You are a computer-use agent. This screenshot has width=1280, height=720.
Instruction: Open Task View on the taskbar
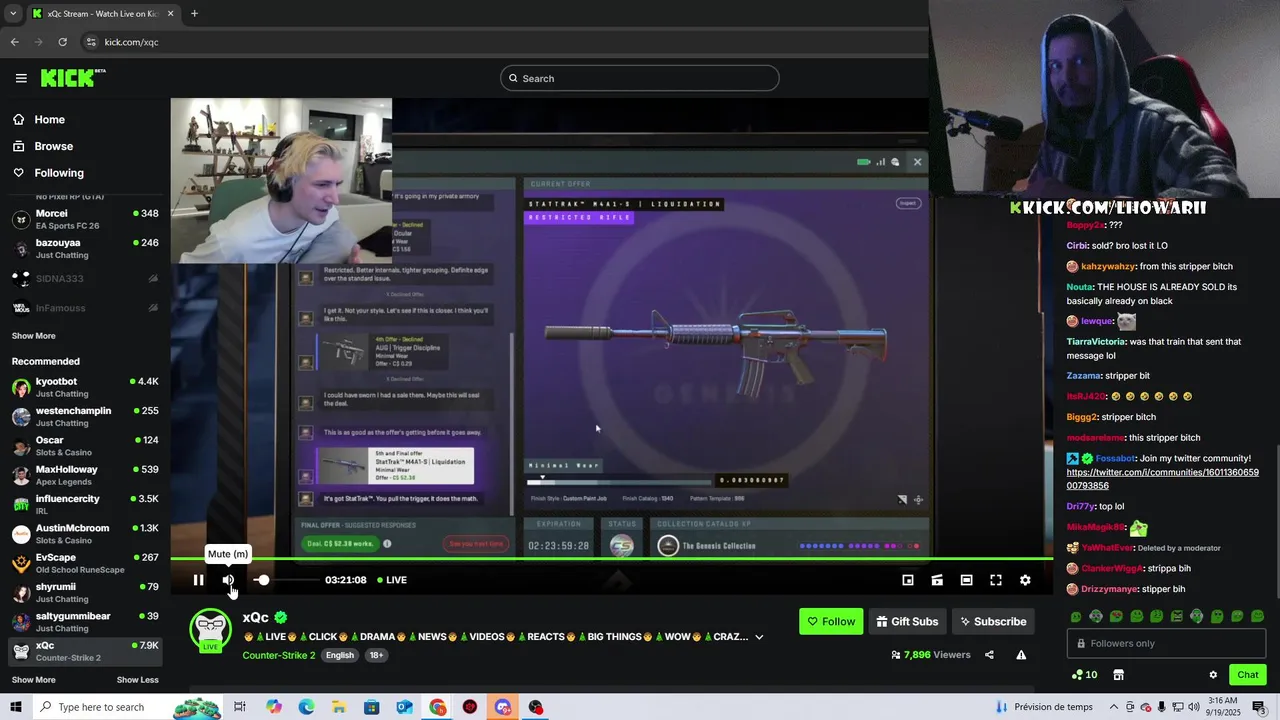pyautogui.click(x=240, y=707)
